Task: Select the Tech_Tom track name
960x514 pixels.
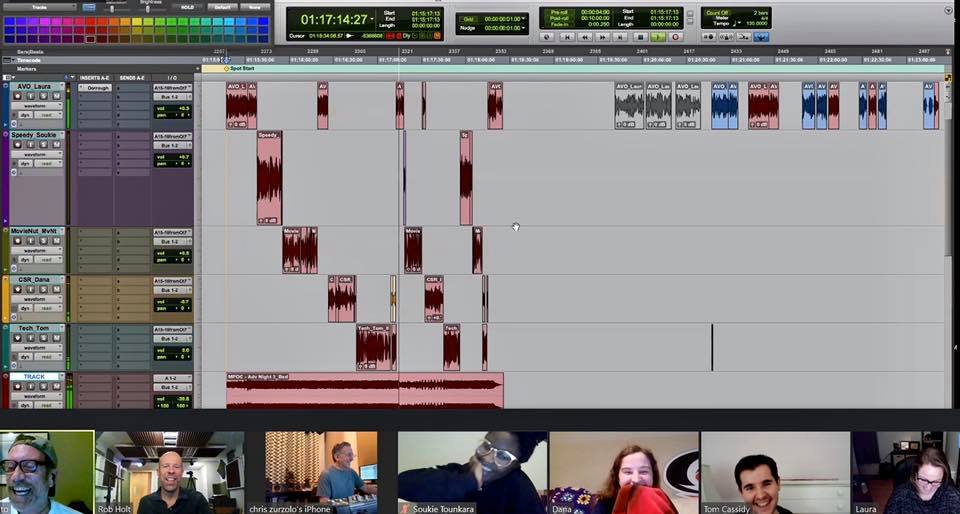Action: [34, 328]
